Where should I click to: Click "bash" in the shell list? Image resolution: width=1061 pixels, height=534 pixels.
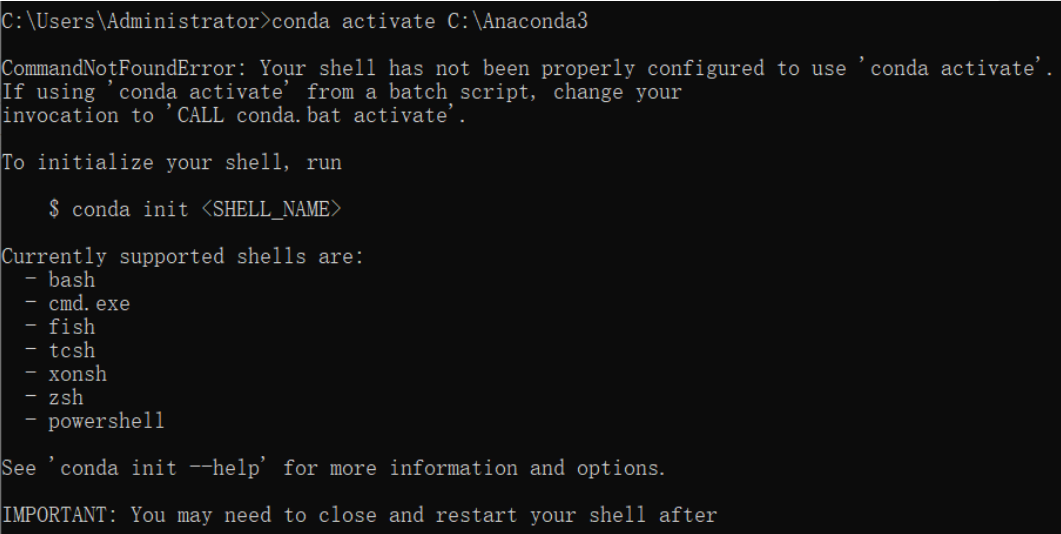click(72, 280)
